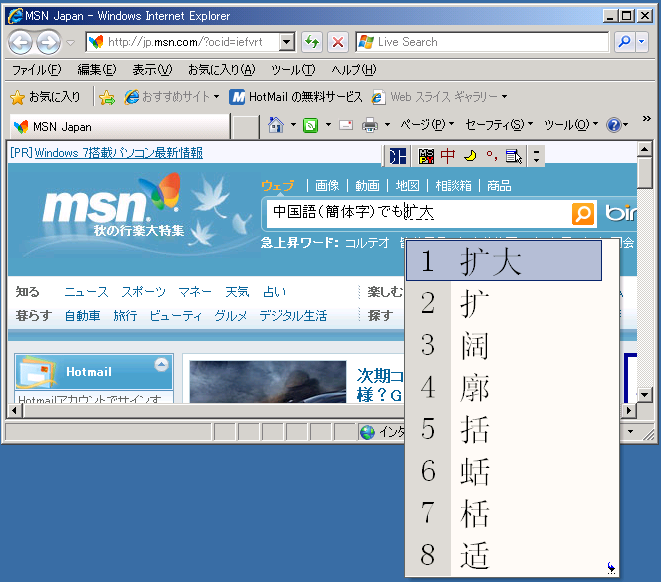This screenshot has height=582, width=661.
Task: Open the お気に入り(A) menu
Action: pyautogui.click(x=221, y=70)
